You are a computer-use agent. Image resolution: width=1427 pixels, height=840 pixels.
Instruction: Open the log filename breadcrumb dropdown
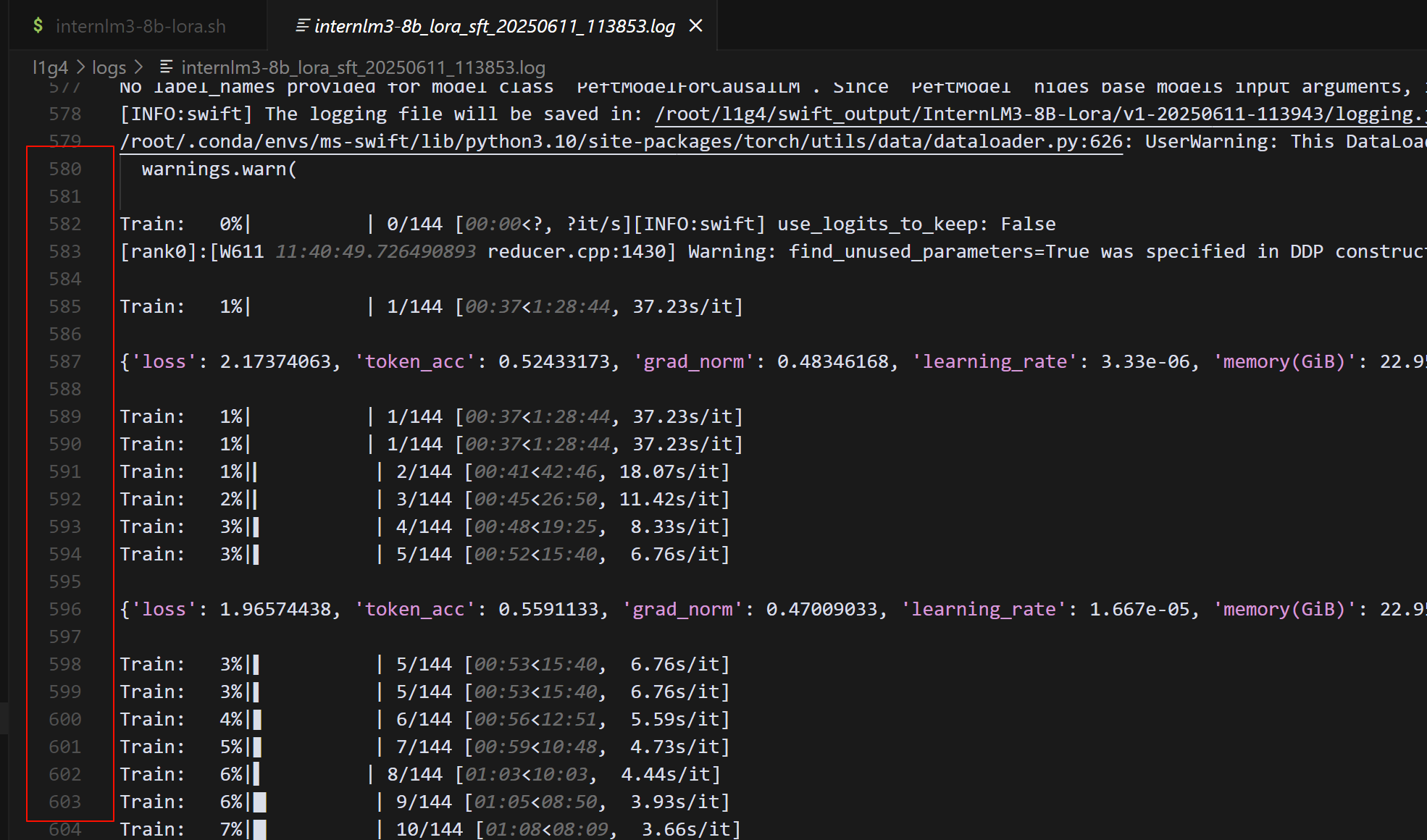tap(362, 67)
